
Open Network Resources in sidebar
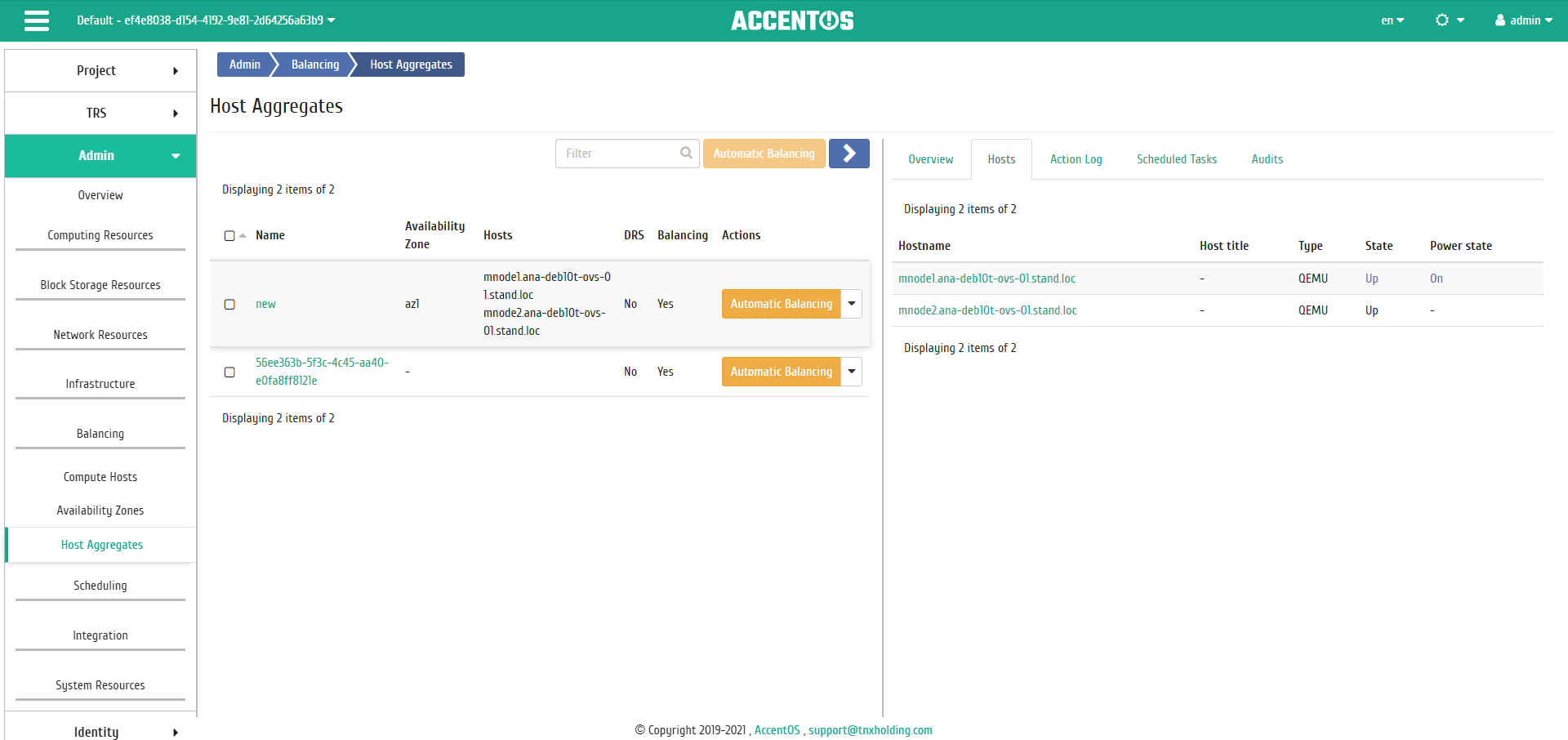[x=100, y=335]
